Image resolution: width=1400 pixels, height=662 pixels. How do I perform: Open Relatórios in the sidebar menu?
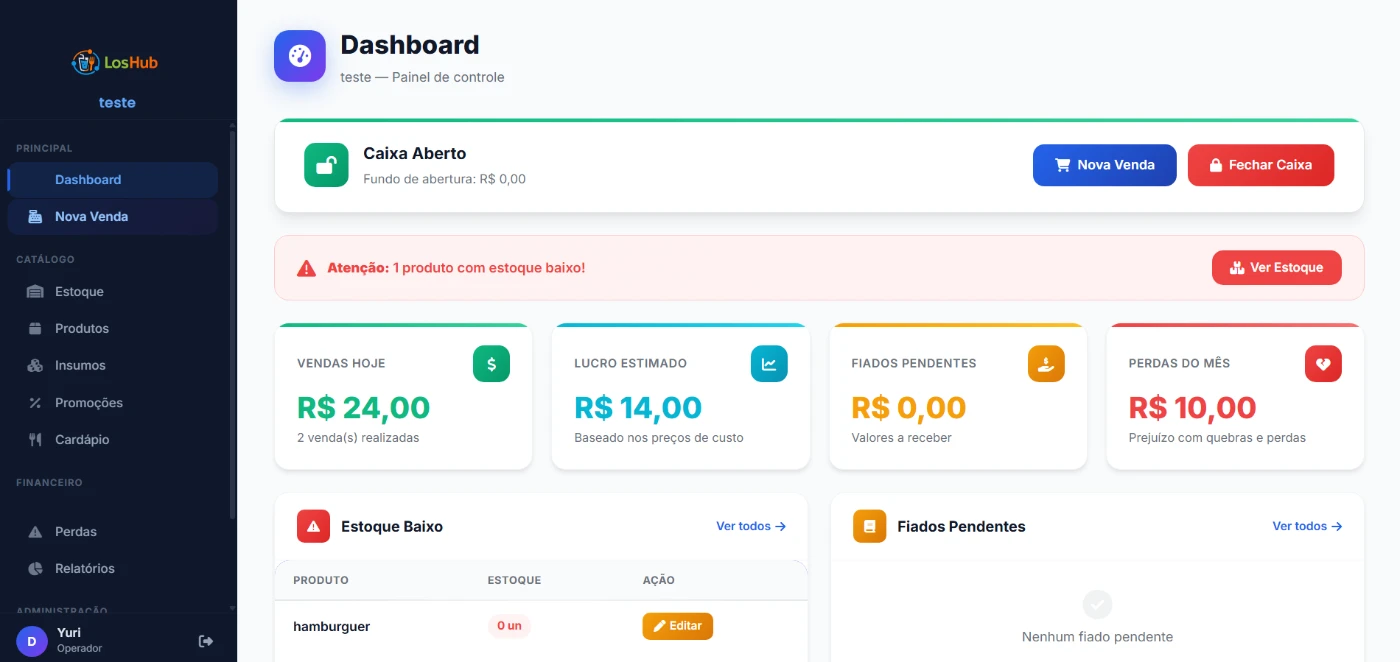(x=85, y=569)
